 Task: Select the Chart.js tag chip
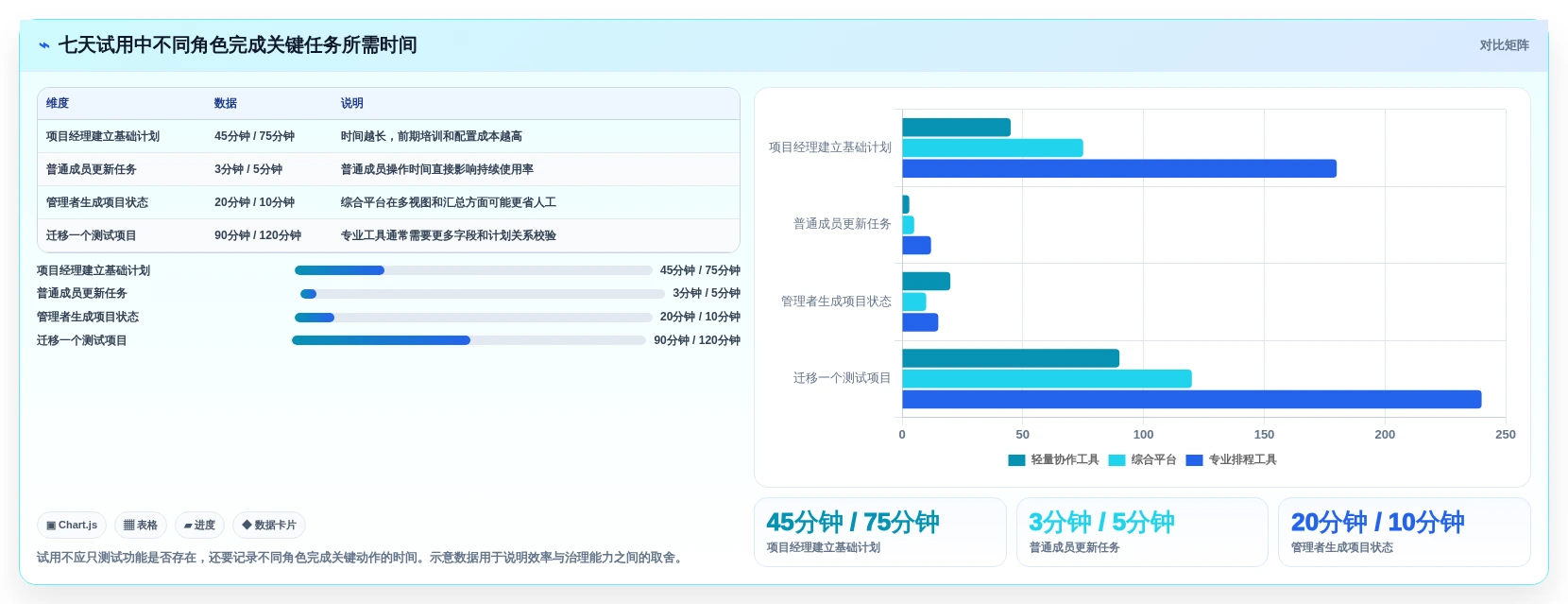click(x=72, y=525)
